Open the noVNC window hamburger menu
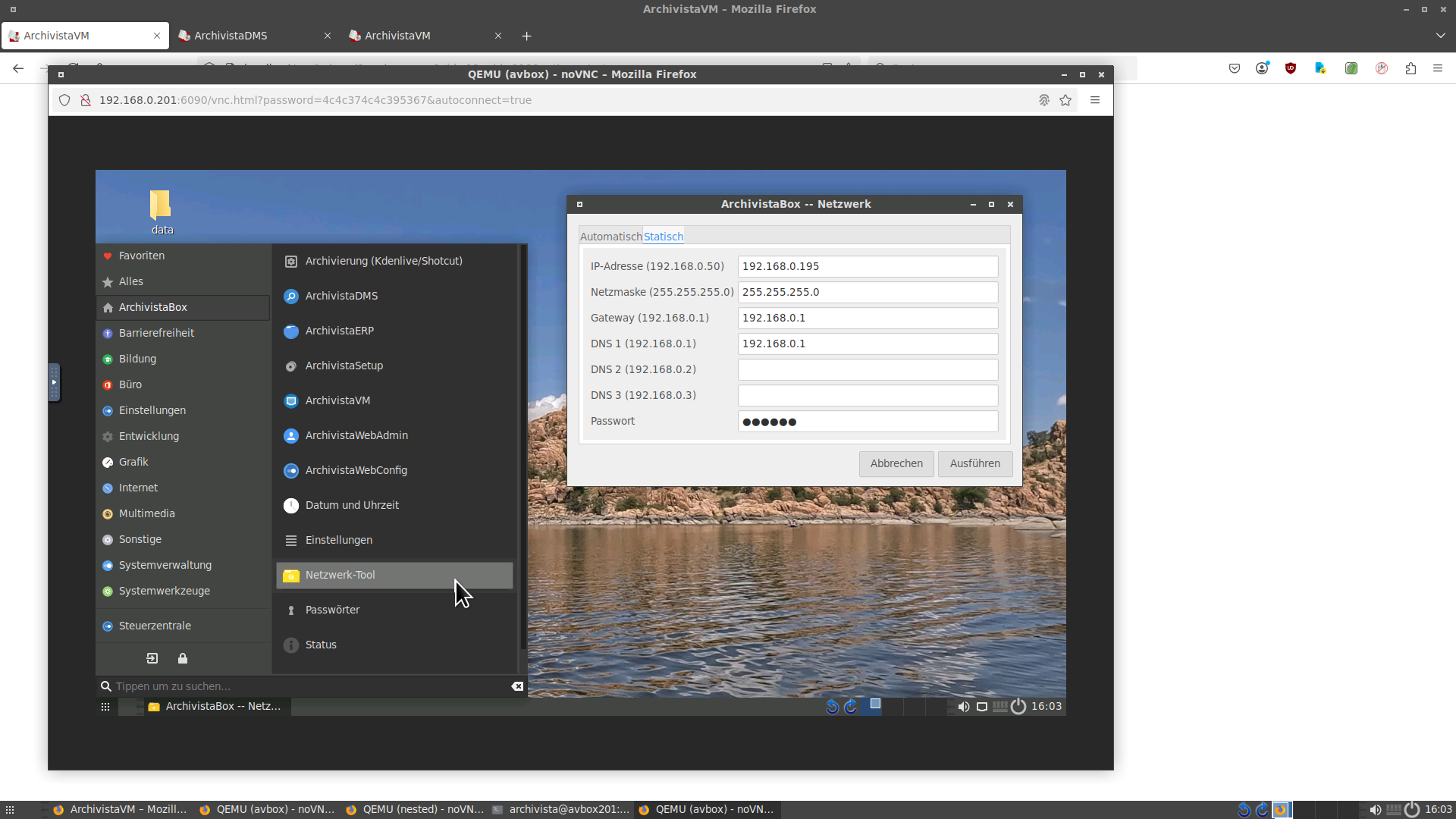The width and height of the screenshot is (1456, 819). pyautogui.click(x=1095, y=100)
